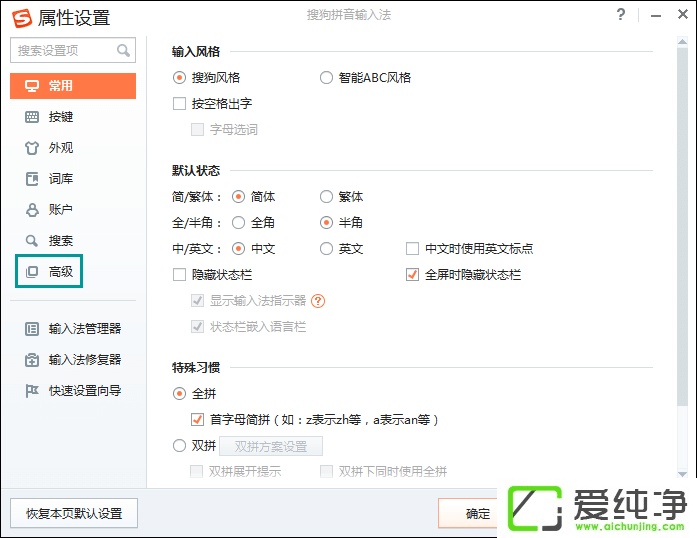The height and width of the screenshot is (538, 697).
Task: Enable 按空格出字 checkbox
Action: (x=180, y=103)
